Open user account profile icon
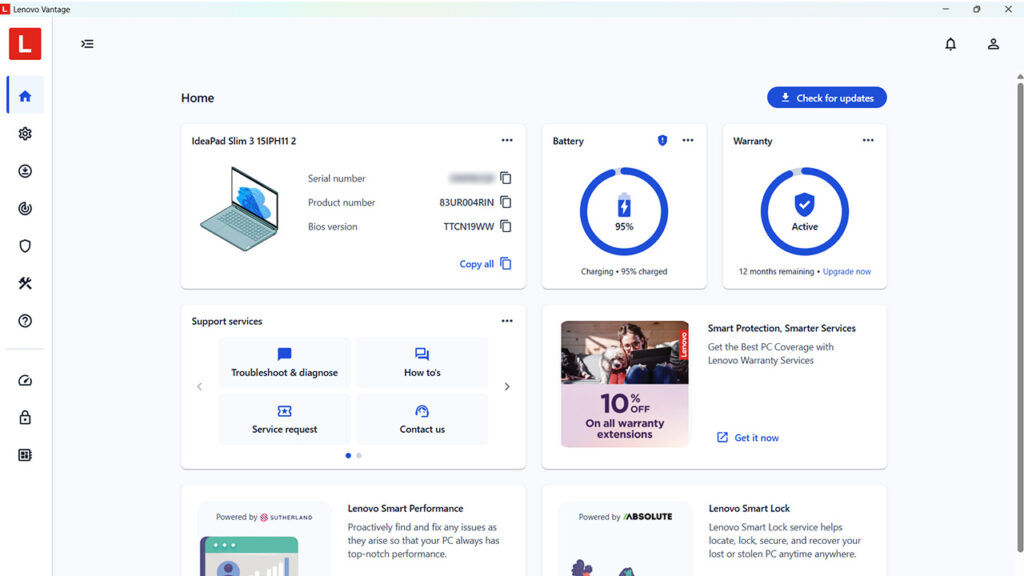Viewport: 1024px width, 576px height. 993,44
